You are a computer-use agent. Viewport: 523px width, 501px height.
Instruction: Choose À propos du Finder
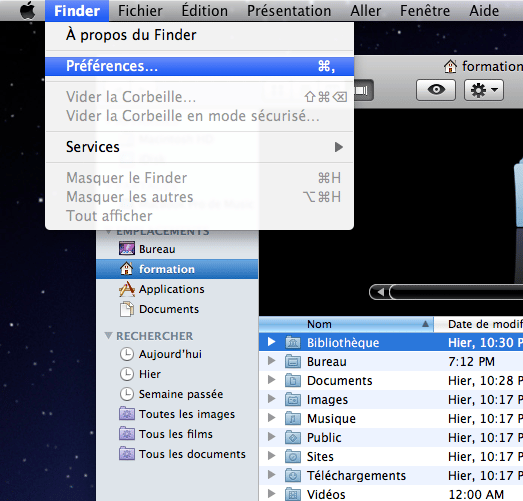pyautogui.click(x=199, y=35)
